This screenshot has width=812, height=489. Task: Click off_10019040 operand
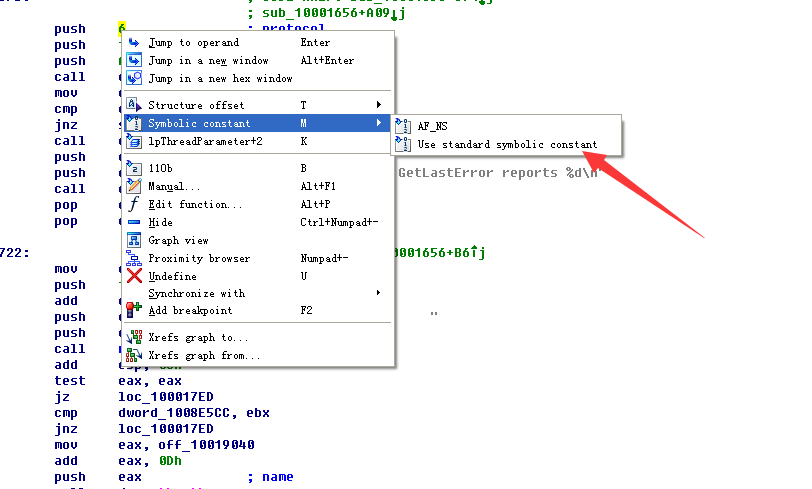[x=206, y=445]
